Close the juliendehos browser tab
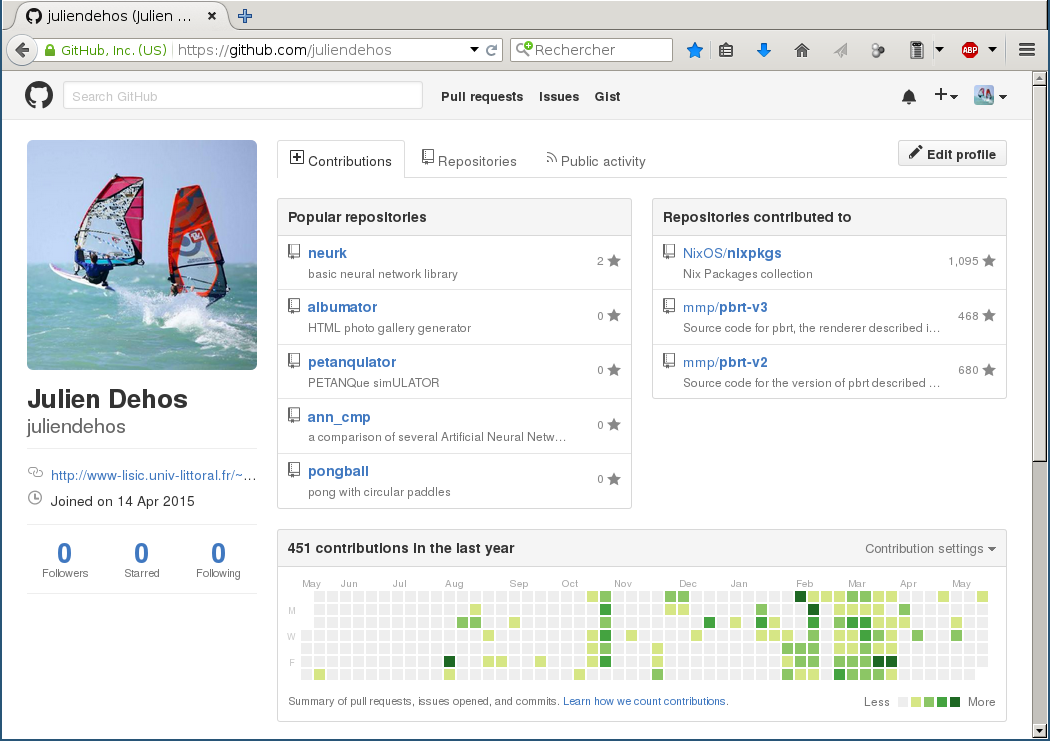 212,15
